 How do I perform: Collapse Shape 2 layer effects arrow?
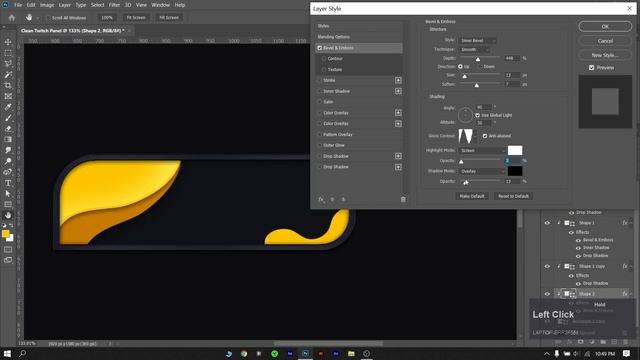pyautogui.click(x=631, y=293)
